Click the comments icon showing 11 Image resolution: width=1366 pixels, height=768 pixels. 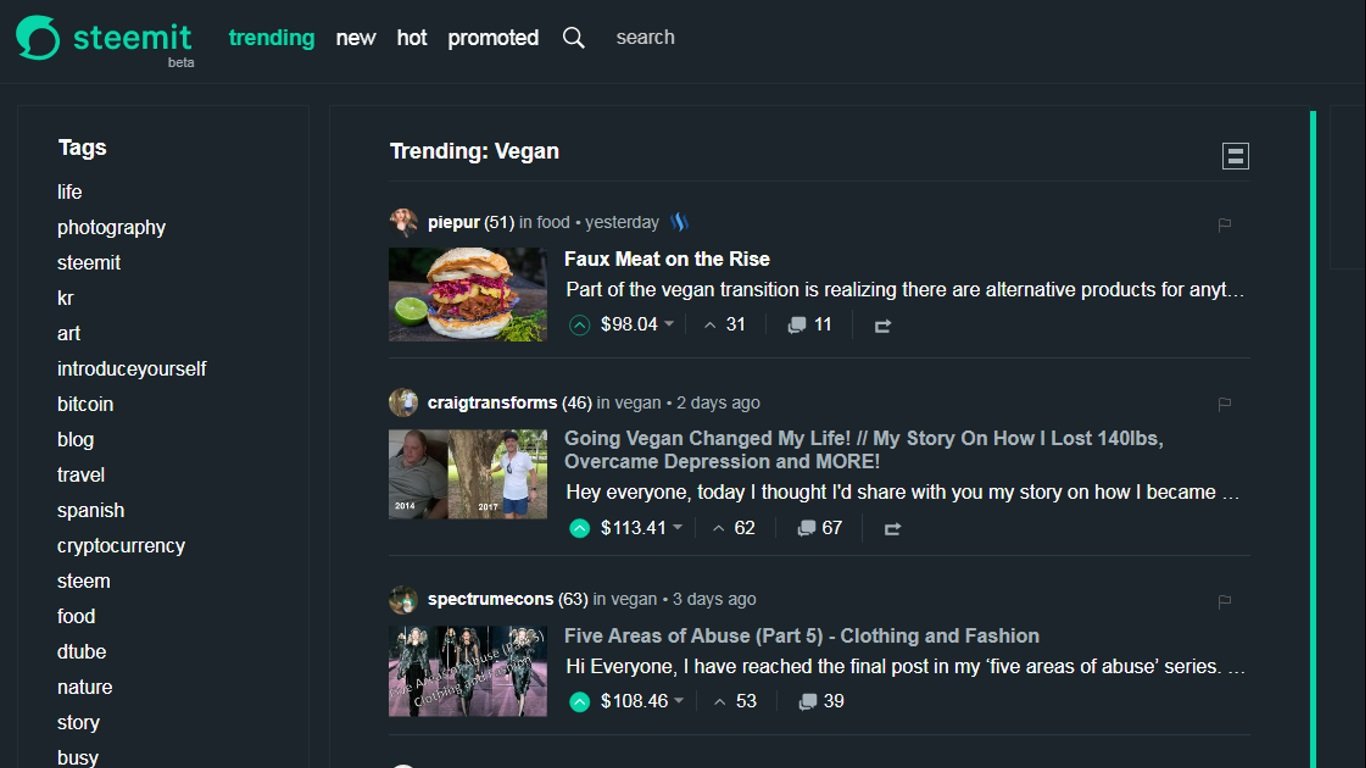(x=808, y=324)
